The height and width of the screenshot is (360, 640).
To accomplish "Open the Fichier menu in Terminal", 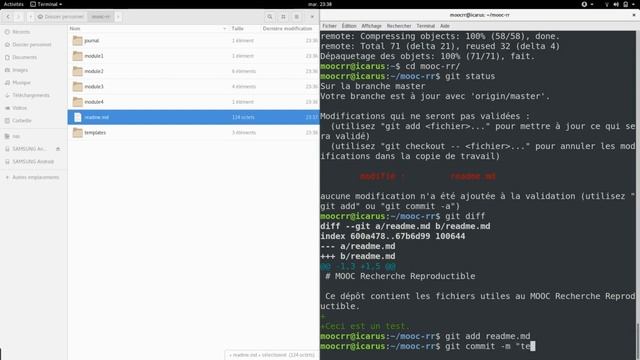I will tap(329, 26).
